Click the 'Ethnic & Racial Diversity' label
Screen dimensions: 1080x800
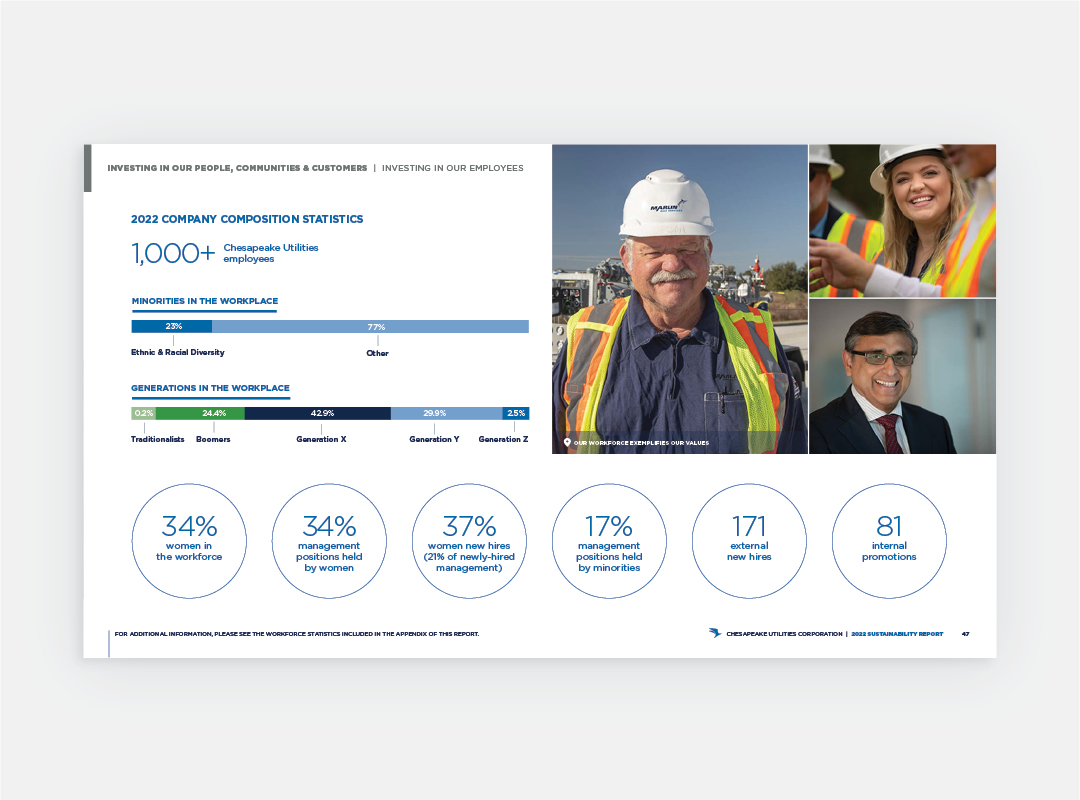pos(178,352)
